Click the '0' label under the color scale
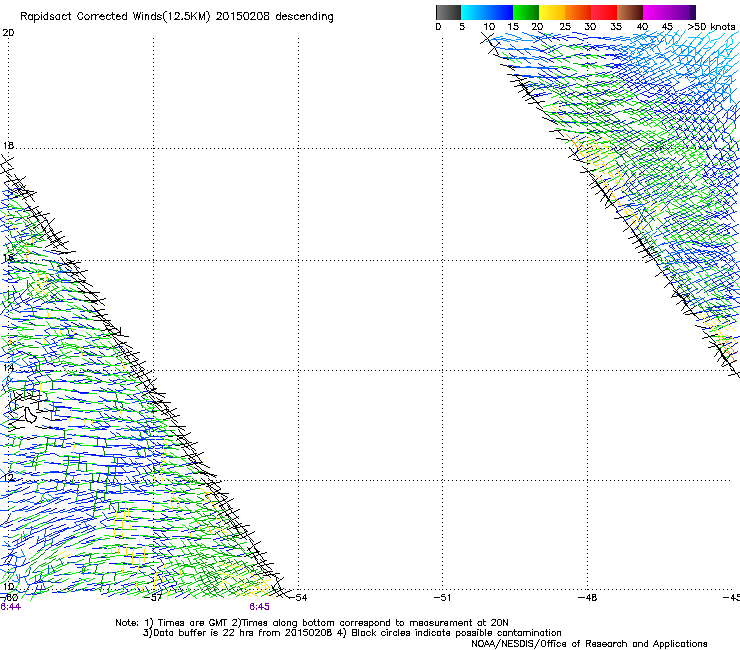Screen dimensions: 740x650 point(438,27)
